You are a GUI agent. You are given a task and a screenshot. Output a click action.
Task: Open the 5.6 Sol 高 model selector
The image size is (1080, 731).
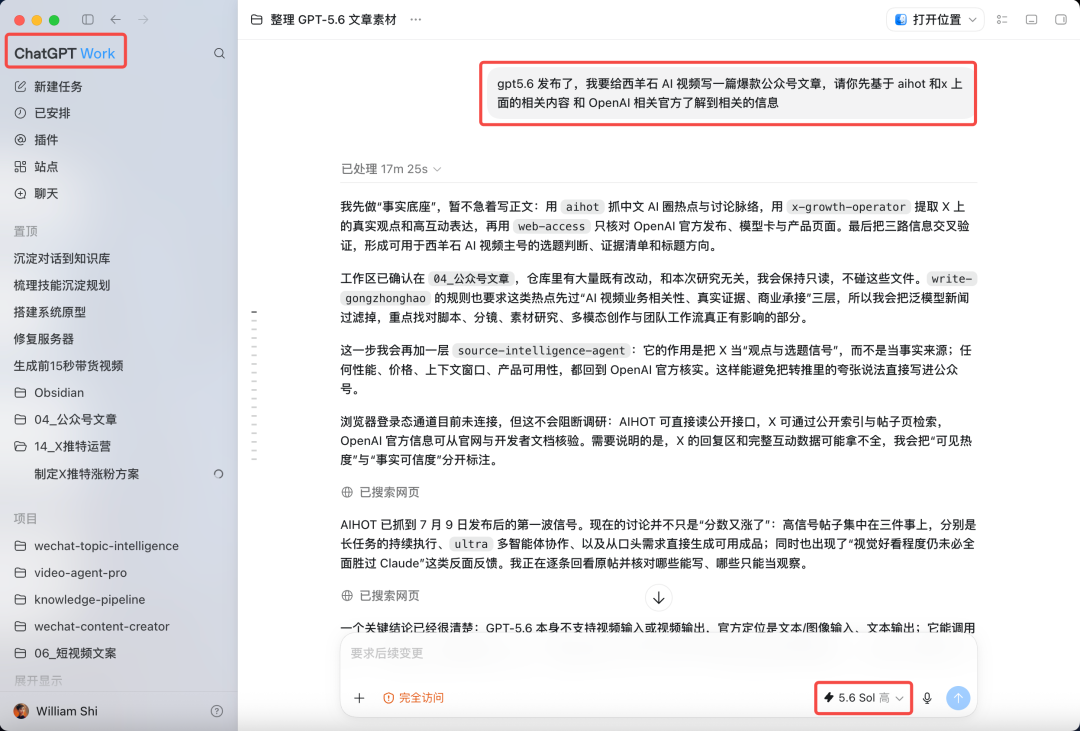[864, 698]
